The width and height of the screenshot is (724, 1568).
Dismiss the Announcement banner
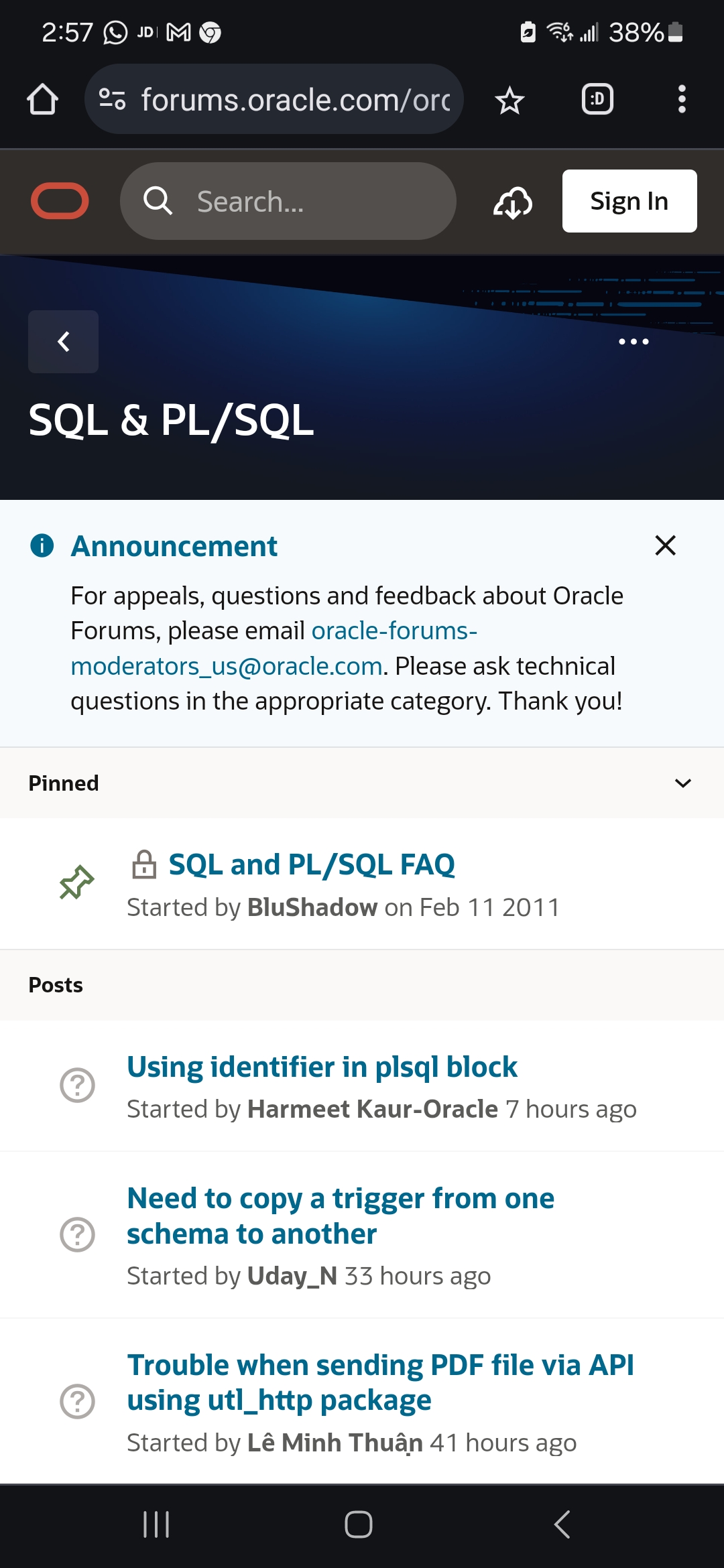pyautogui.click(x=665, y=545)
